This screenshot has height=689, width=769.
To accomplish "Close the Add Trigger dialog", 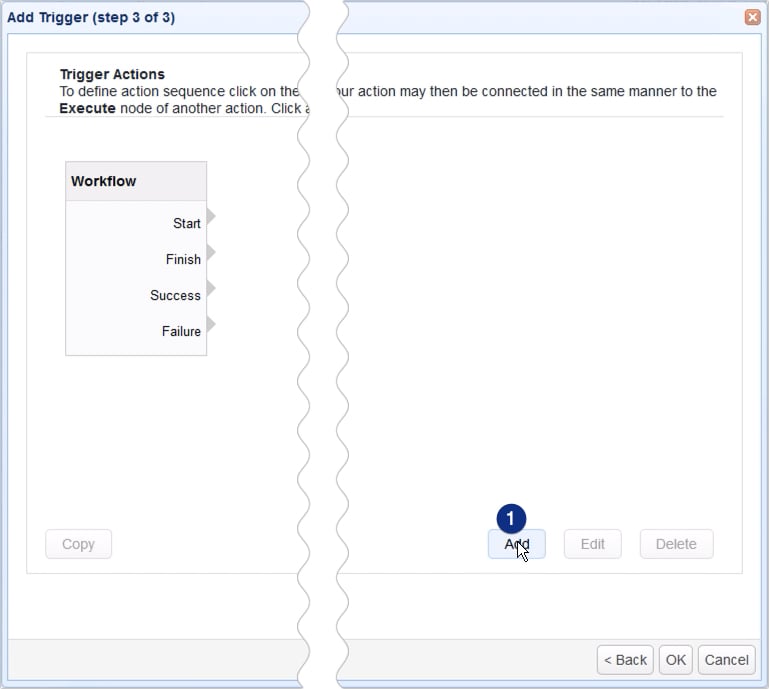I will [x=752, y=17].
